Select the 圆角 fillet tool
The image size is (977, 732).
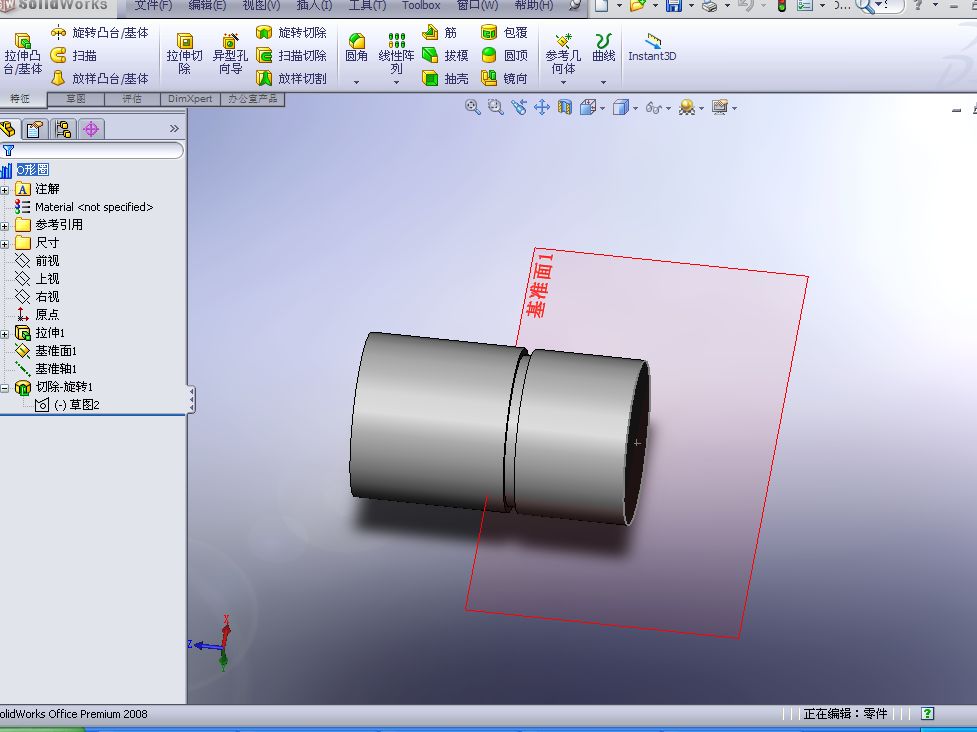pos(356,47)
